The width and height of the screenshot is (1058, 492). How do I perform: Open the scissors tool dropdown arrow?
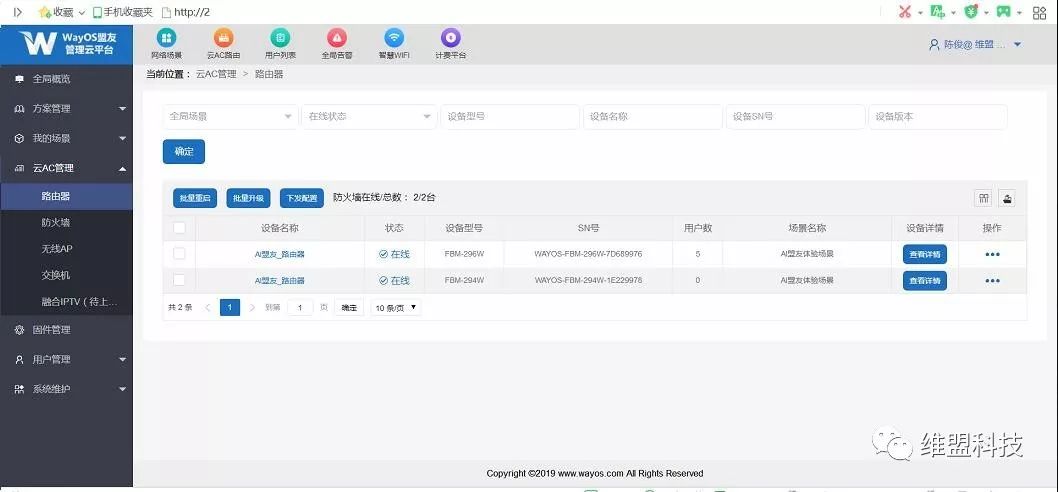click(x=920, y=13)
